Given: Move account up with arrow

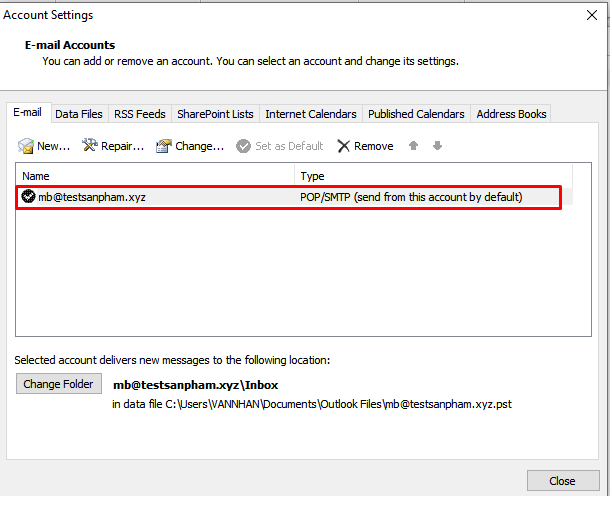Looking at the screenshot, I should (x=414, y=146).
